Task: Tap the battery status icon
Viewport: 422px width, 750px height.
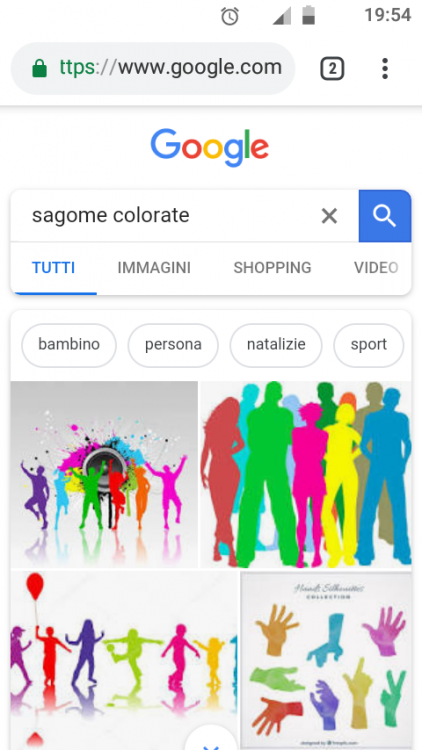Action: coord(309,15)
